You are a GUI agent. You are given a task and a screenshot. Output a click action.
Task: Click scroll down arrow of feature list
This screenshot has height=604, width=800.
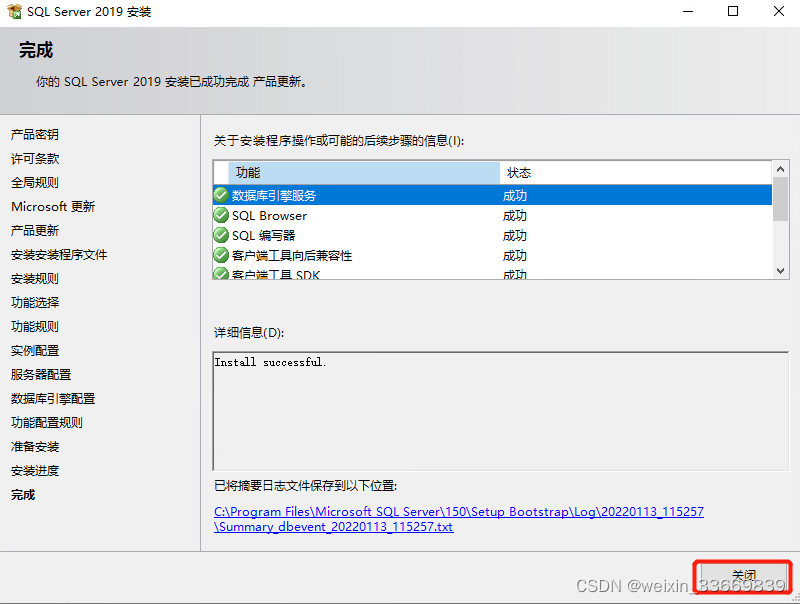pos(780,271)
